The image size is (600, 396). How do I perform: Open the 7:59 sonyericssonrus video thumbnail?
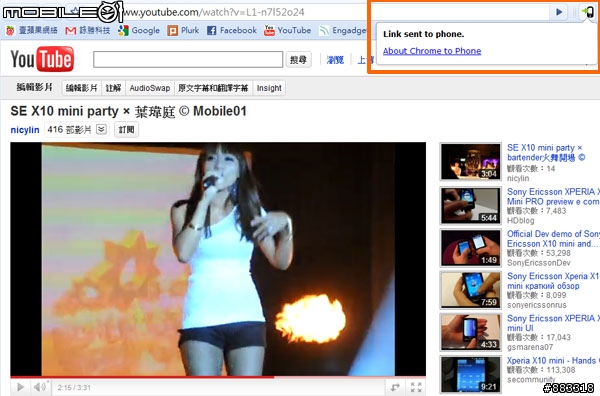coord(470,290)
